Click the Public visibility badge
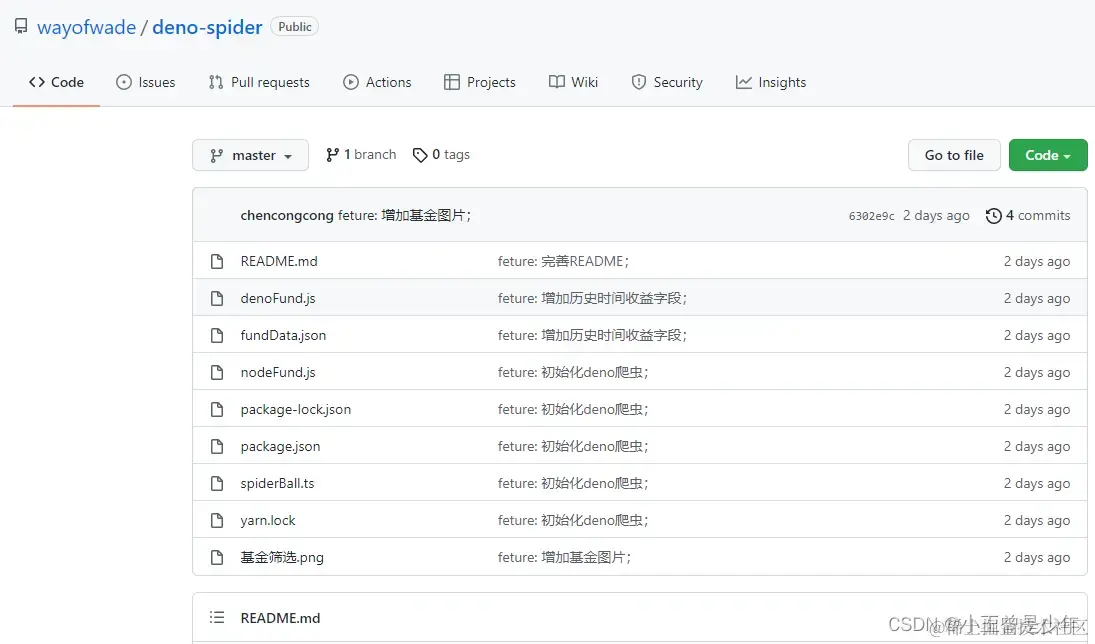 (295, 27)
